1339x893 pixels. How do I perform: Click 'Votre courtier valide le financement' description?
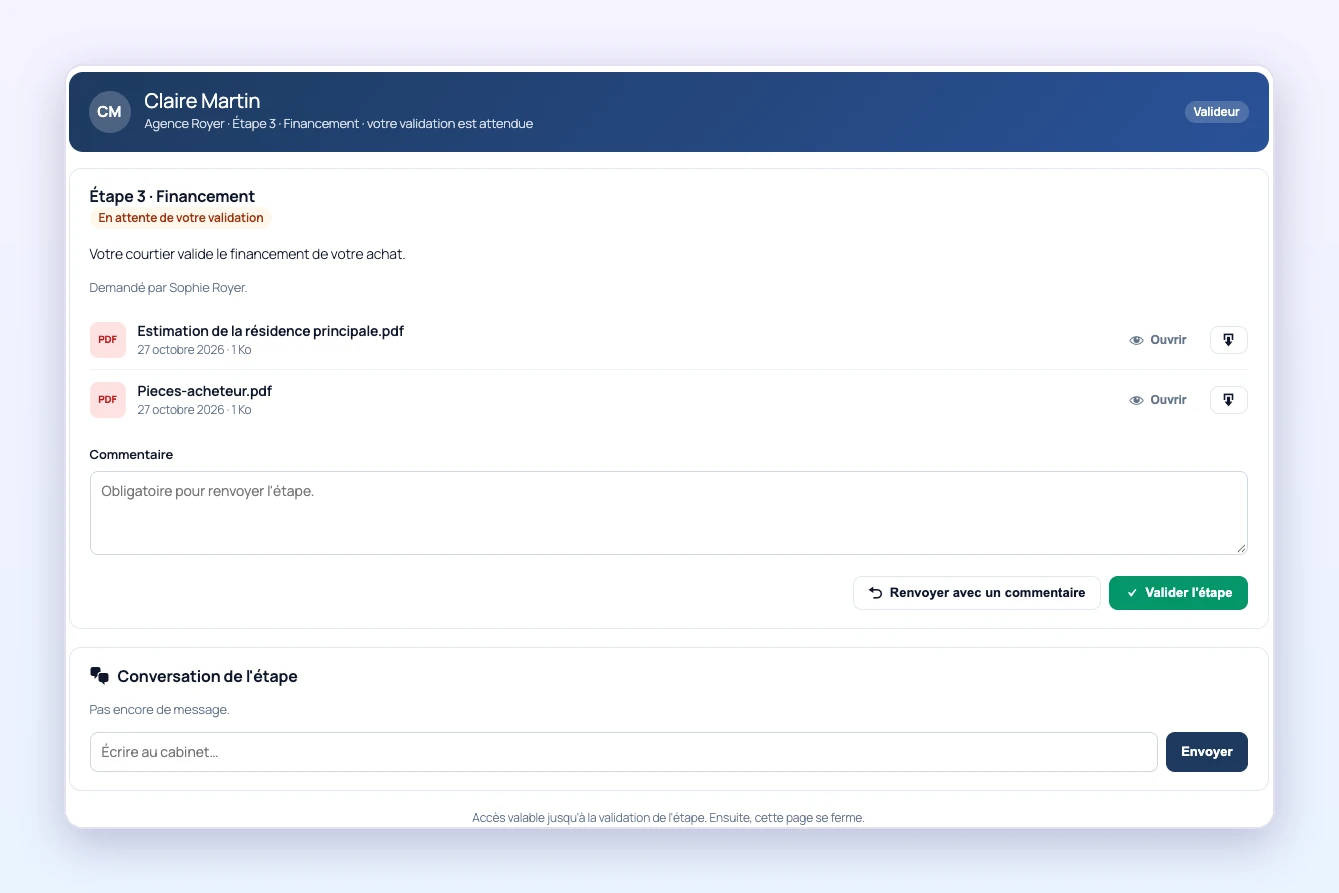click(x=247, y=254)
